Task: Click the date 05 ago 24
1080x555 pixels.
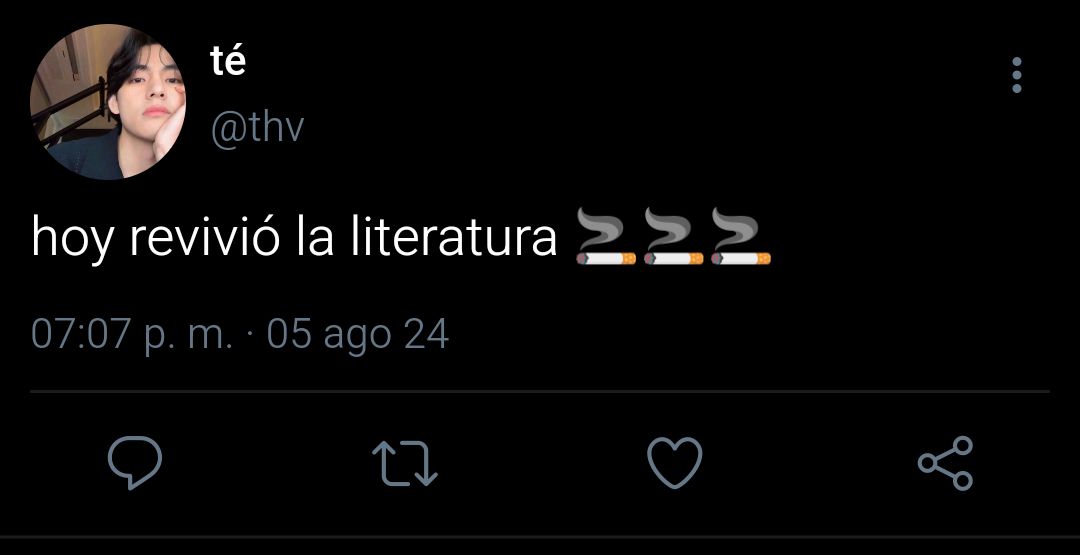Action: coord(357,337)
